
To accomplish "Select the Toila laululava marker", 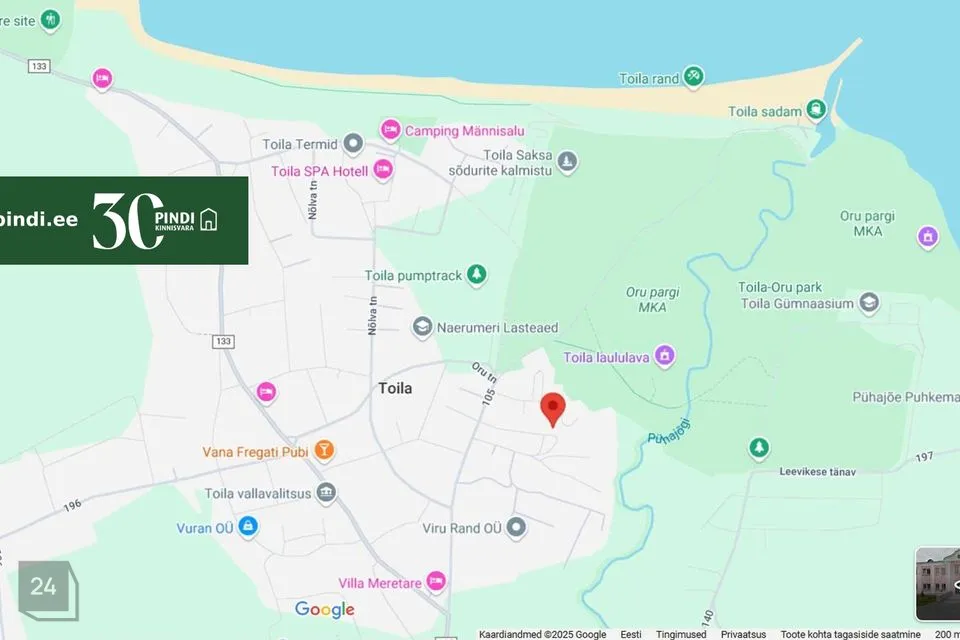I will 664,355.
